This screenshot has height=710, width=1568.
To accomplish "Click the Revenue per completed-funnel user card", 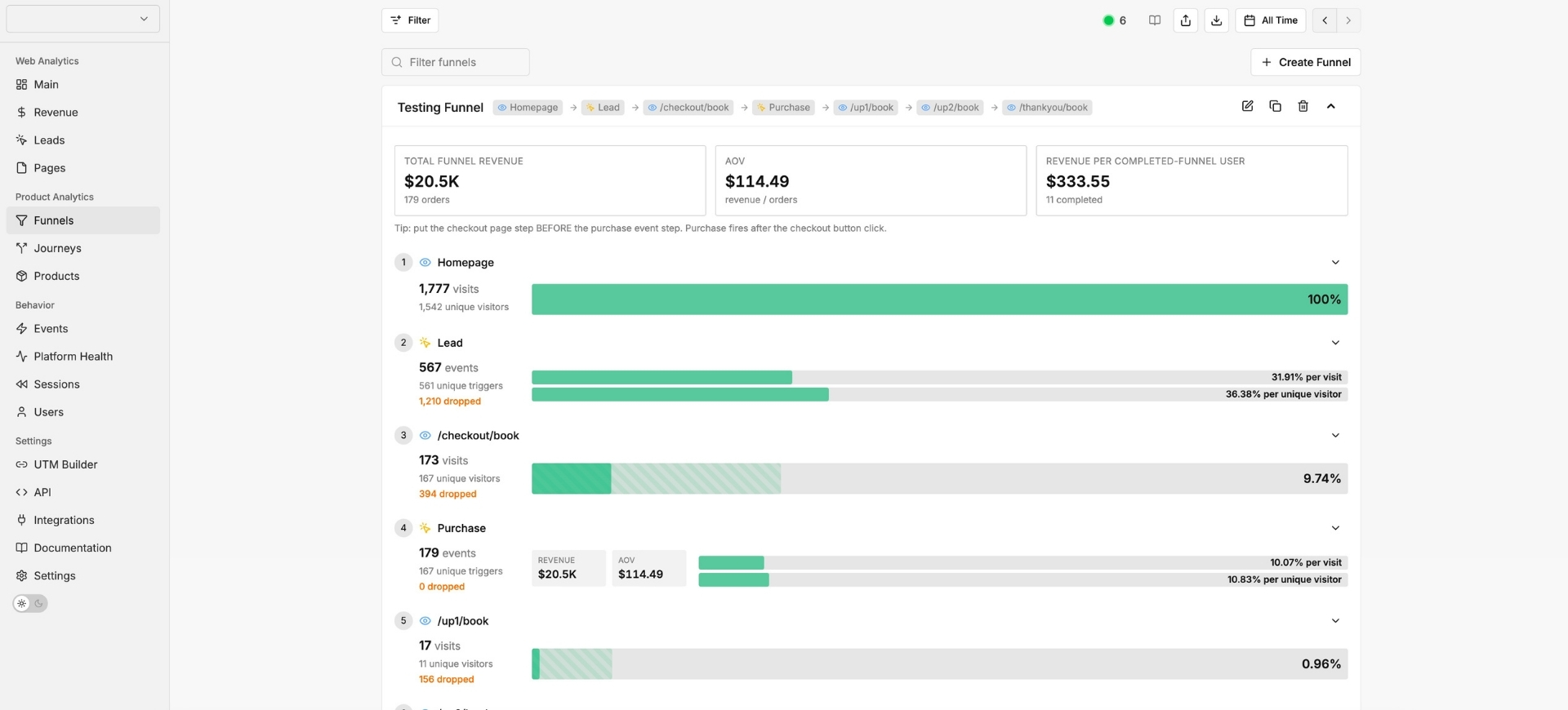I will pyautogui.click(x=1192, y=180).
